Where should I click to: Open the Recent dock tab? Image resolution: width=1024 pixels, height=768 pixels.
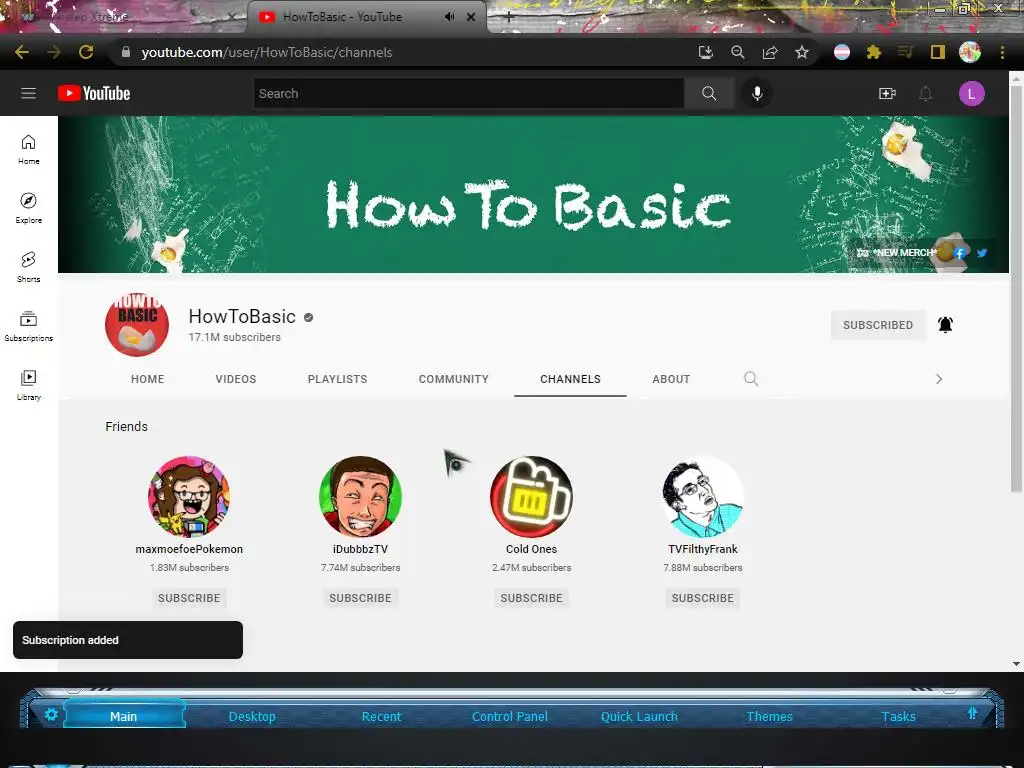(x=381, y=716)
